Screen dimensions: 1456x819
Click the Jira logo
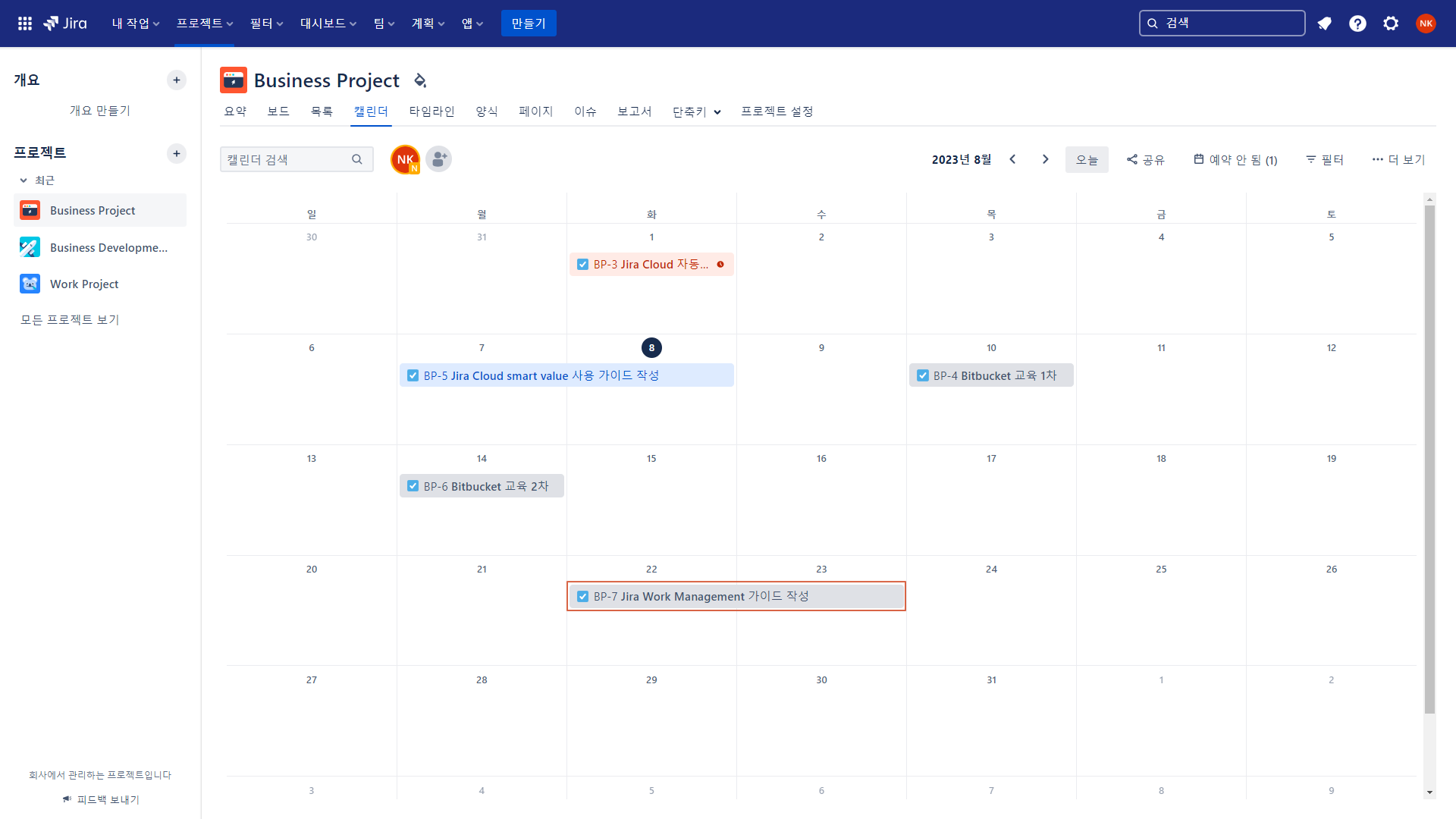65,24
